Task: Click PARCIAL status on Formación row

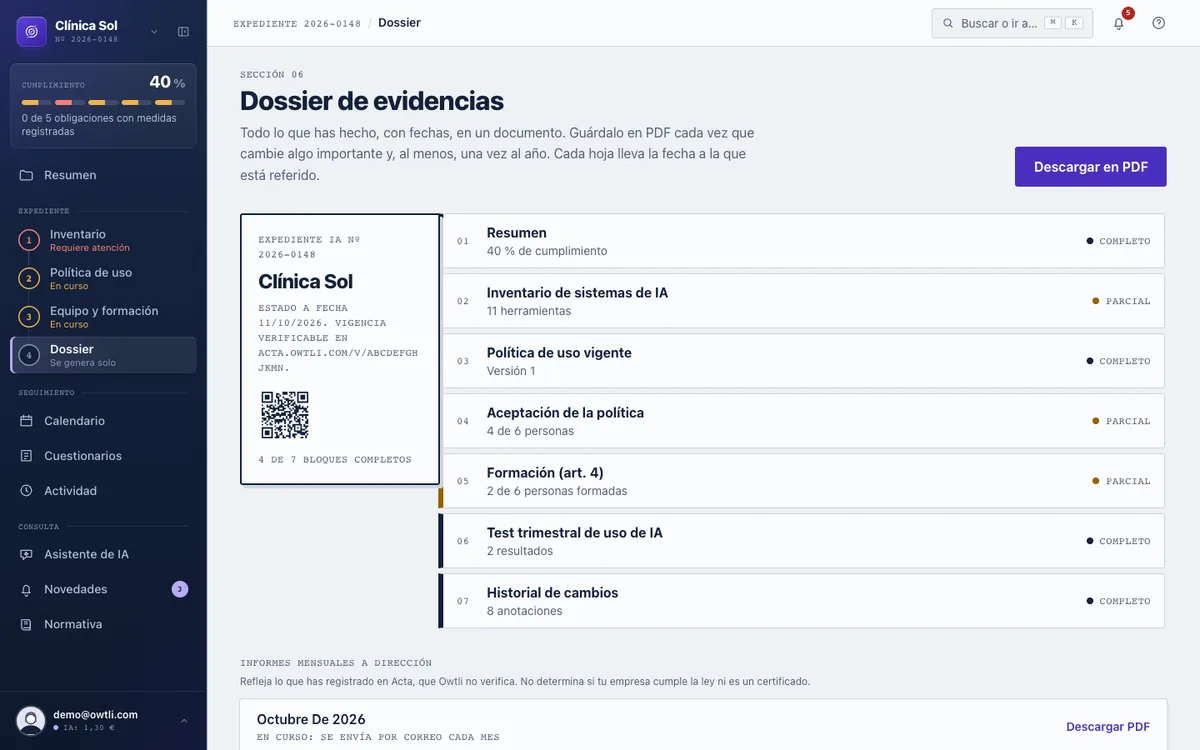Action: pyautogui.click(x=1122, y=481)
